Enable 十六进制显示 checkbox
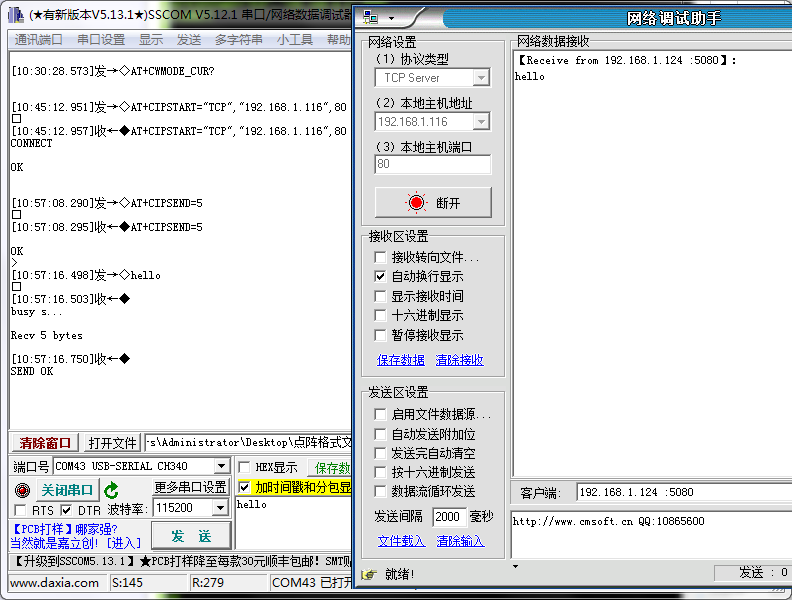The height and width of the screenshot is (600, 792). [x=380, y=316]
